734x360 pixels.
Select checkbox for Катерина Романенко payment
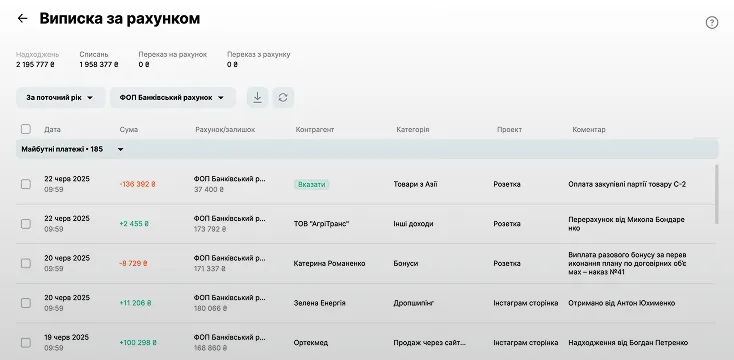(26, 263)
